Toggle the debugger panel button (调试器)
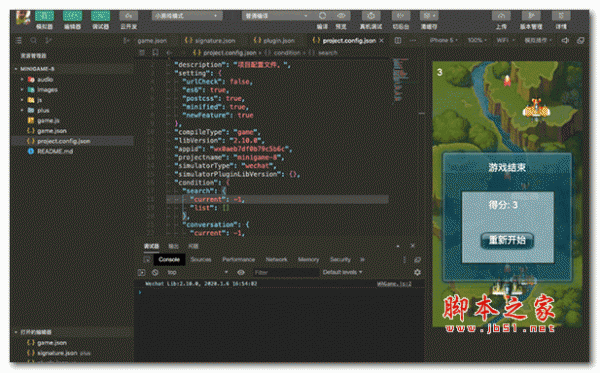 point(101,16)
